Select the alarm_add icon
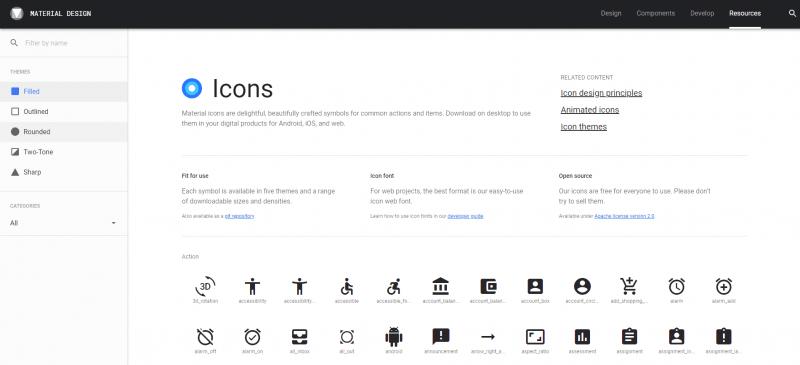 (x=723, y=286)
